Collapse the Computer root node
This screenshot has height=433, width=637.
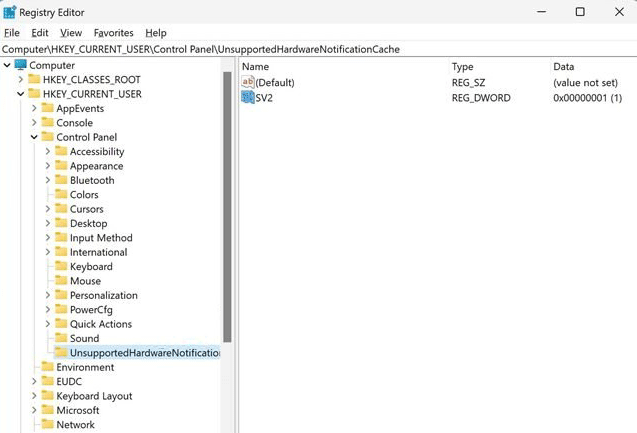7,65
